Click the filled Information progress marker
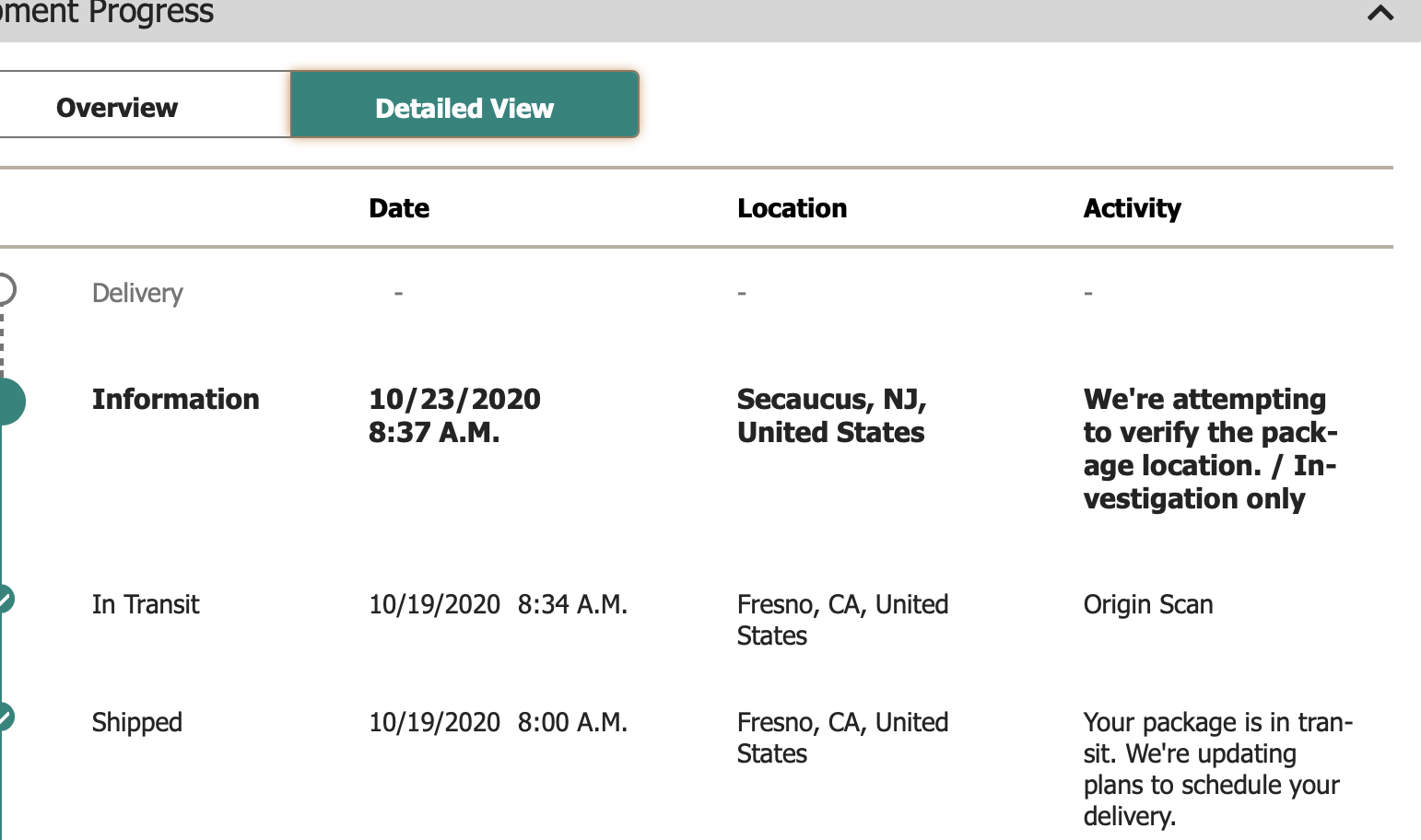 (x=9, y=402)
